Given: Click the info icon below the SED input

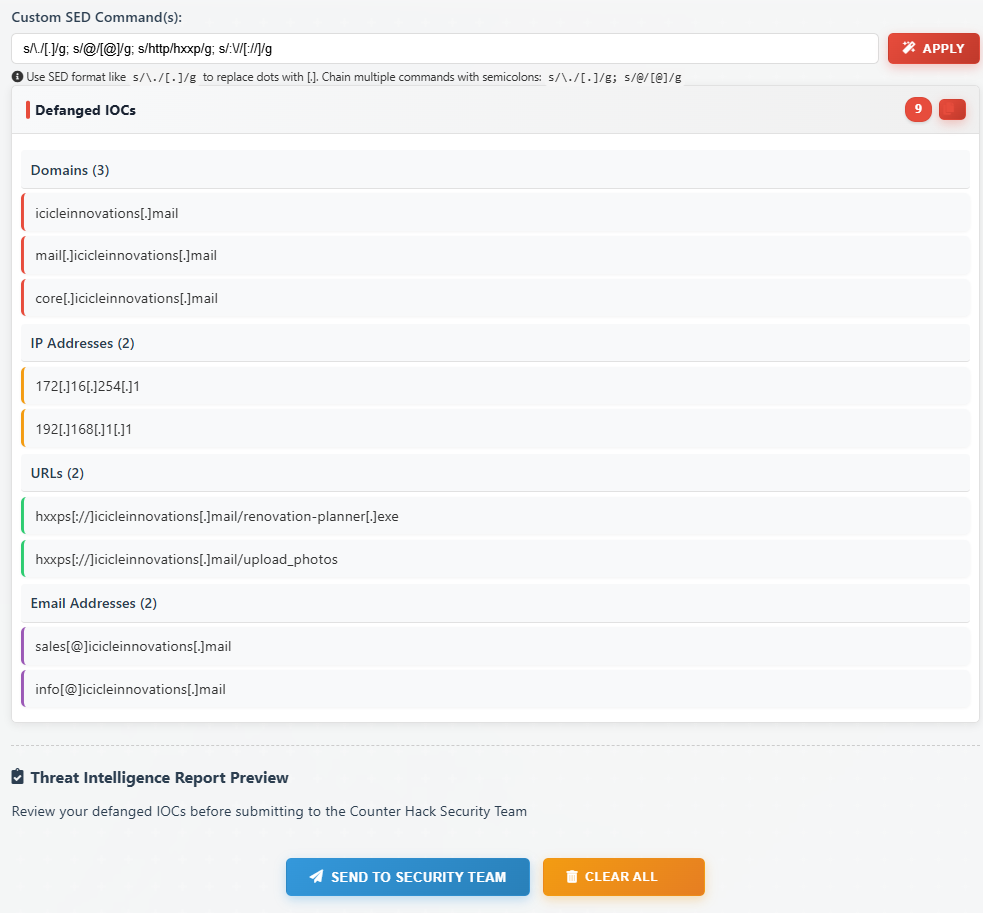Looking at the screenshot, I should [x=17, y=77].
